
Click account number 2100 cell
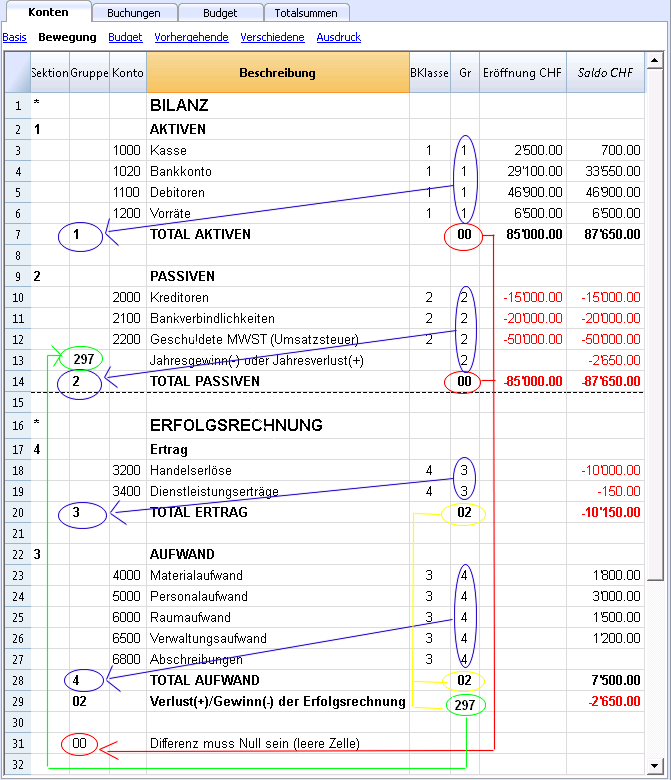(x=128, y=318)
